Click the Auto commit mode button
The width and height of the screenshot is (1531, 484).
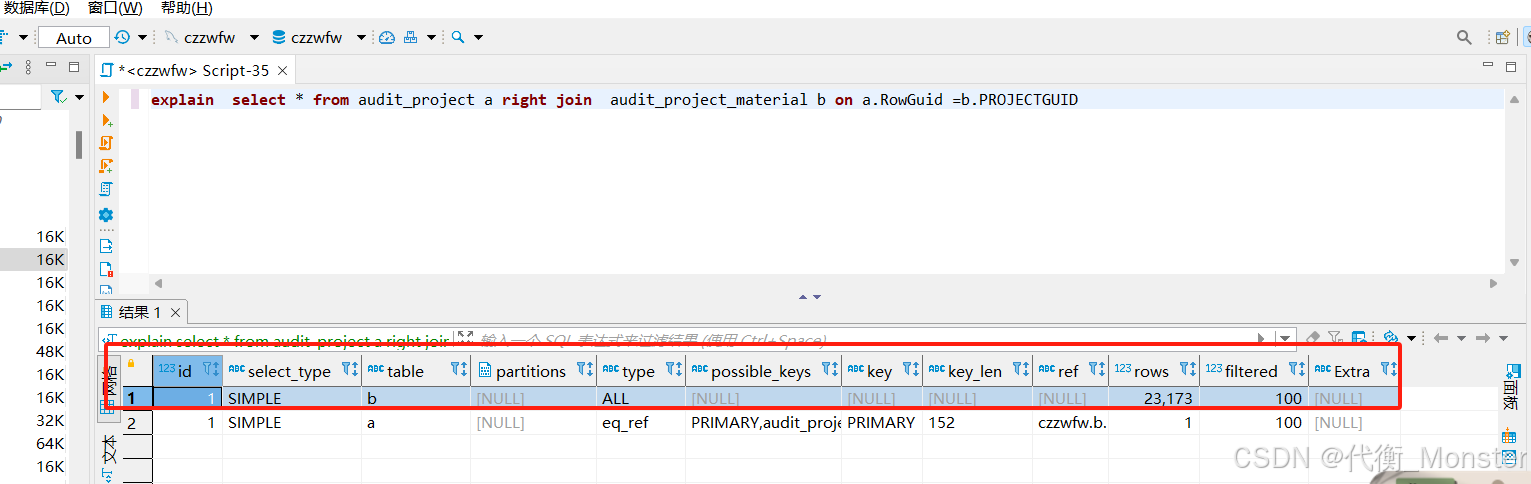pyautogui.click(x=74, y=37)
